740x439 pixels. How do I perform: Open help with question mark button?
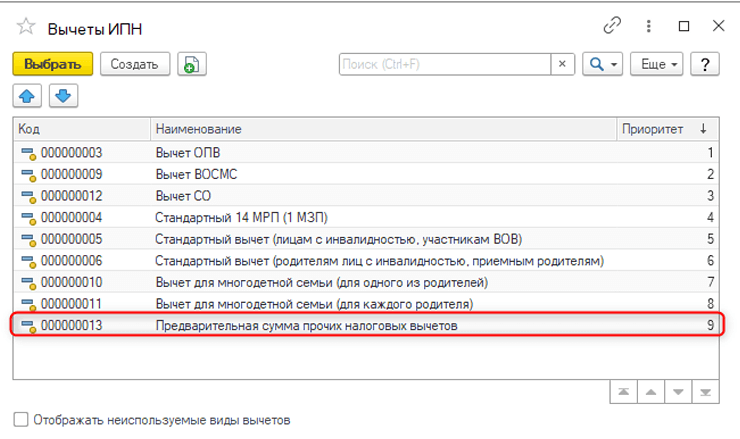pyautogui.click(x=706, y=64)
